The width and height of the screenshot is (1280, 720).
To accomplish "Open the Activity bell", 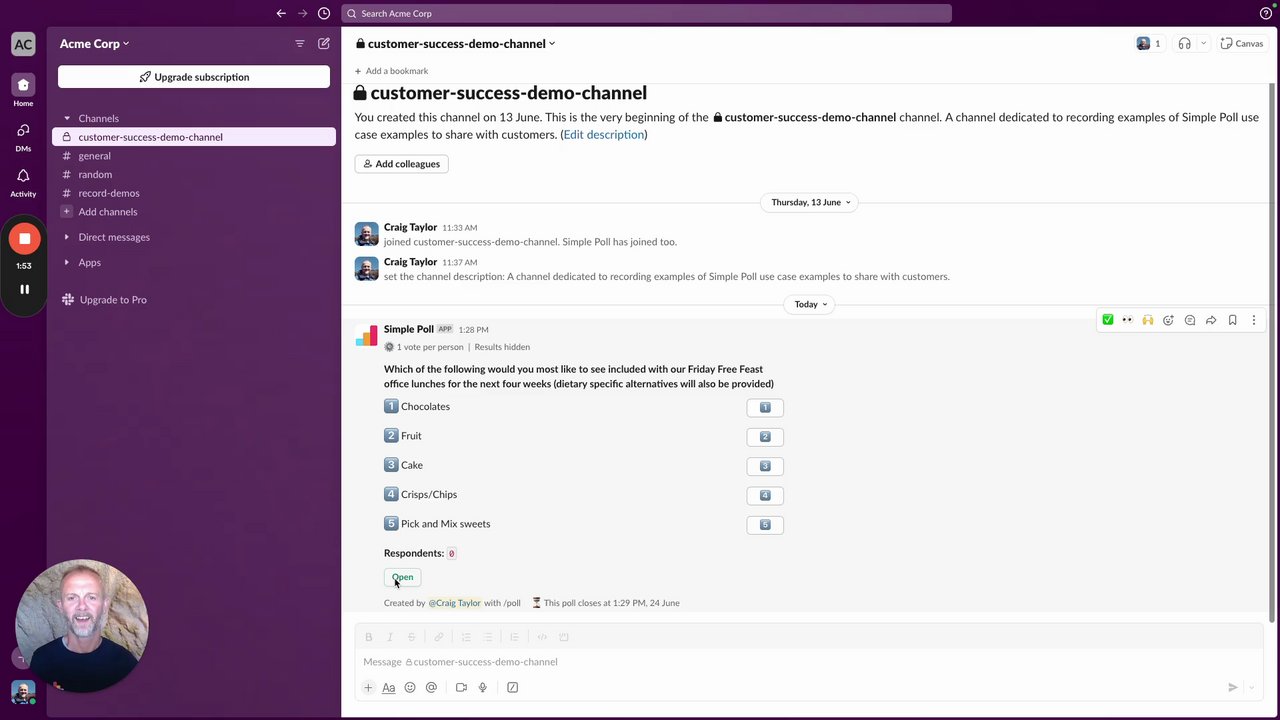I will click(23, 182).
